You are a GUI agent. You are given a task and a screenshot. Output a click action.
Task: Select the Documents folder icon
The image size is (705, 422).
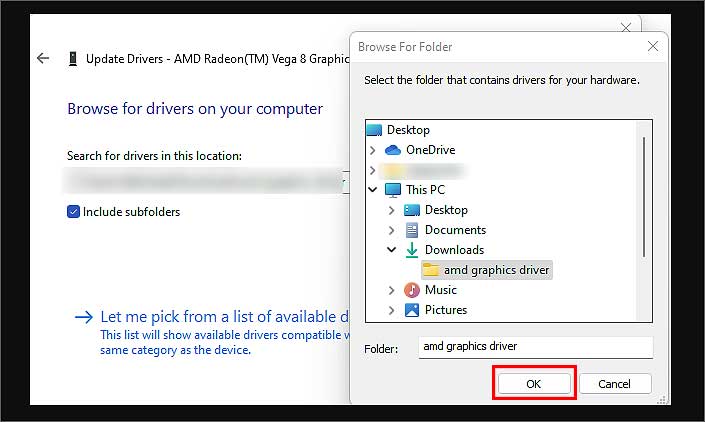(412, 230)
